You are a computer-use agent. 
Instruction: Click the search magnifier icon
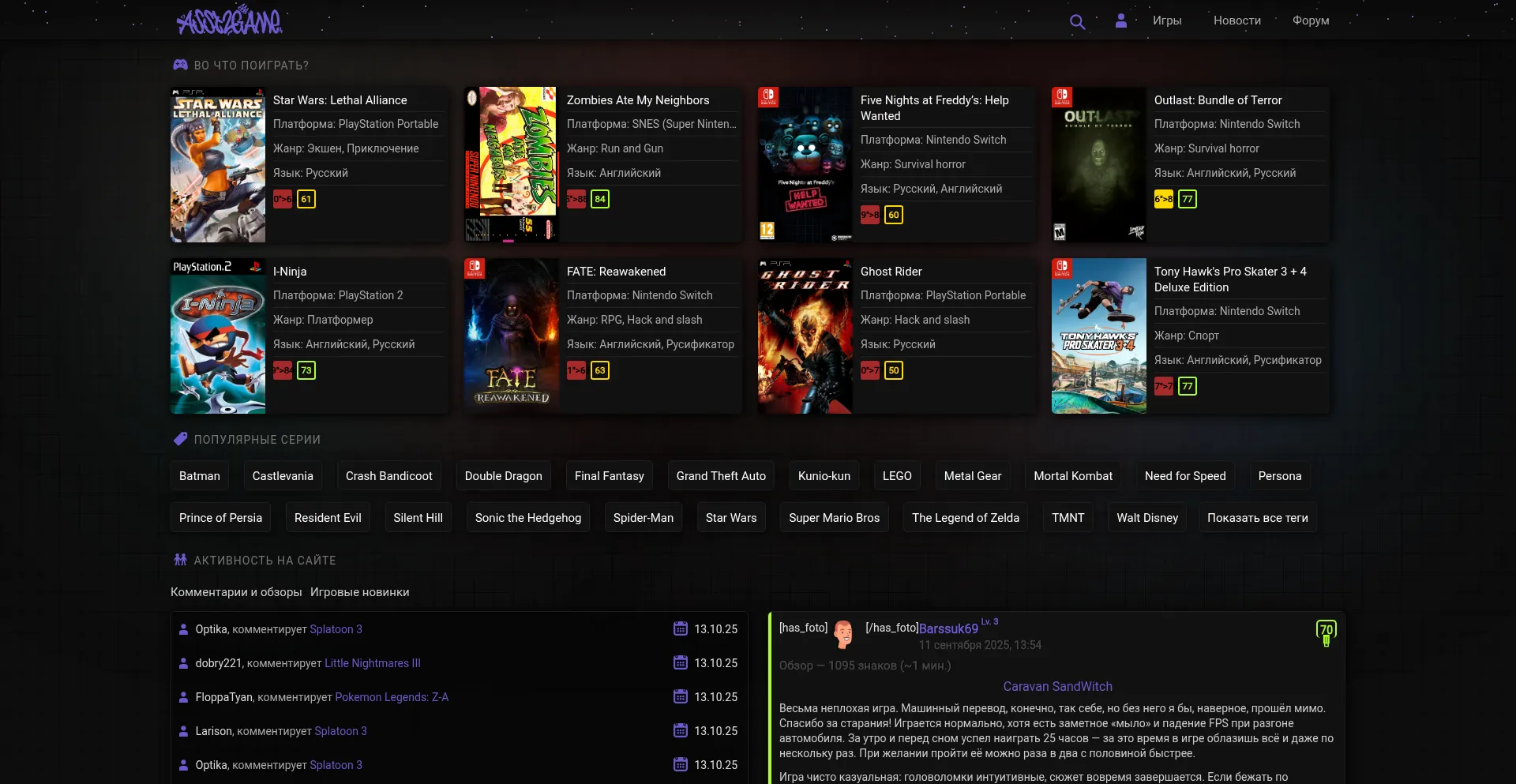1077,21
